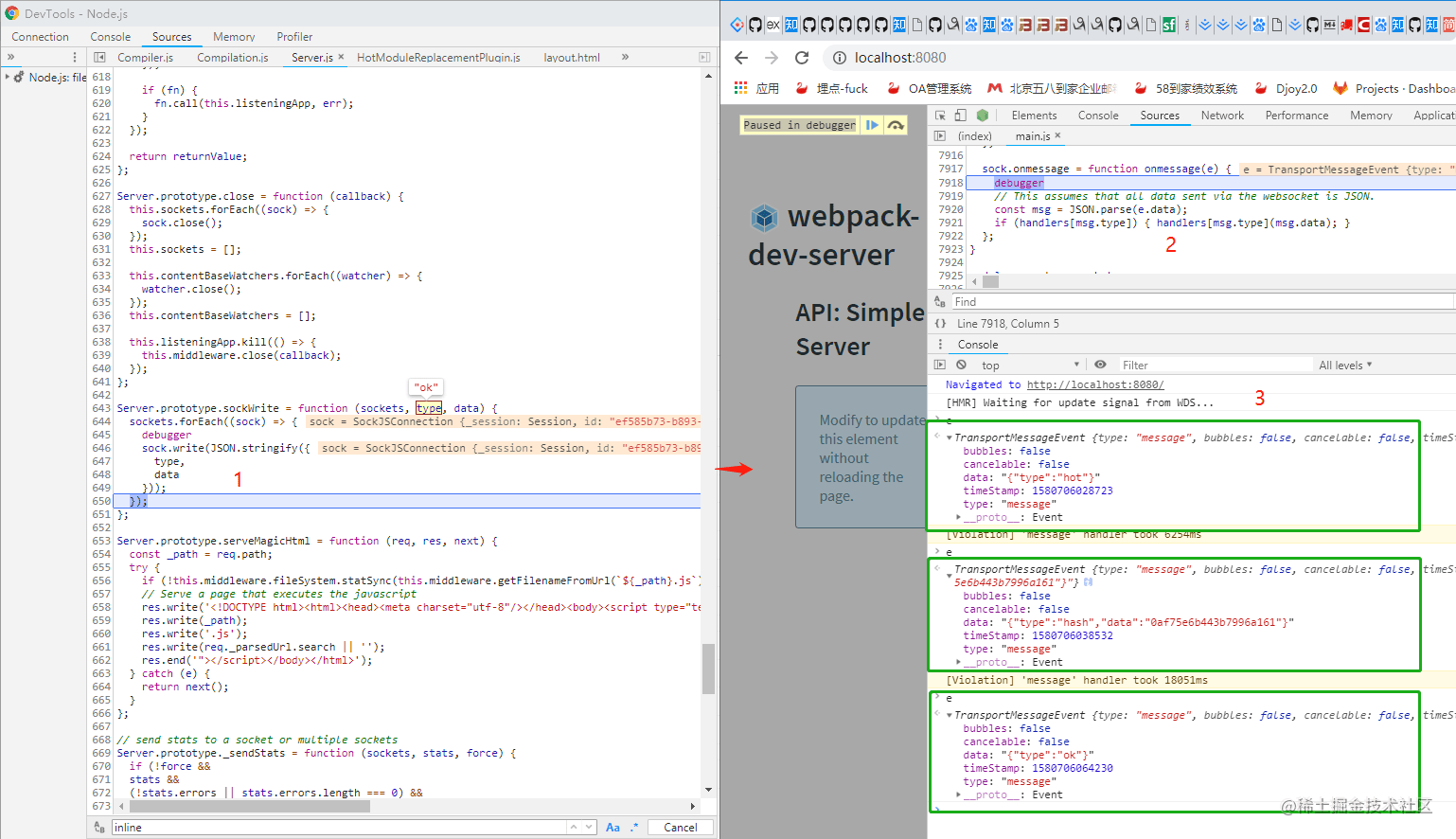Pretty print main.js with braces icon
The height and width of the screenshot is (839, 1456).
click(x=940, y=324)
